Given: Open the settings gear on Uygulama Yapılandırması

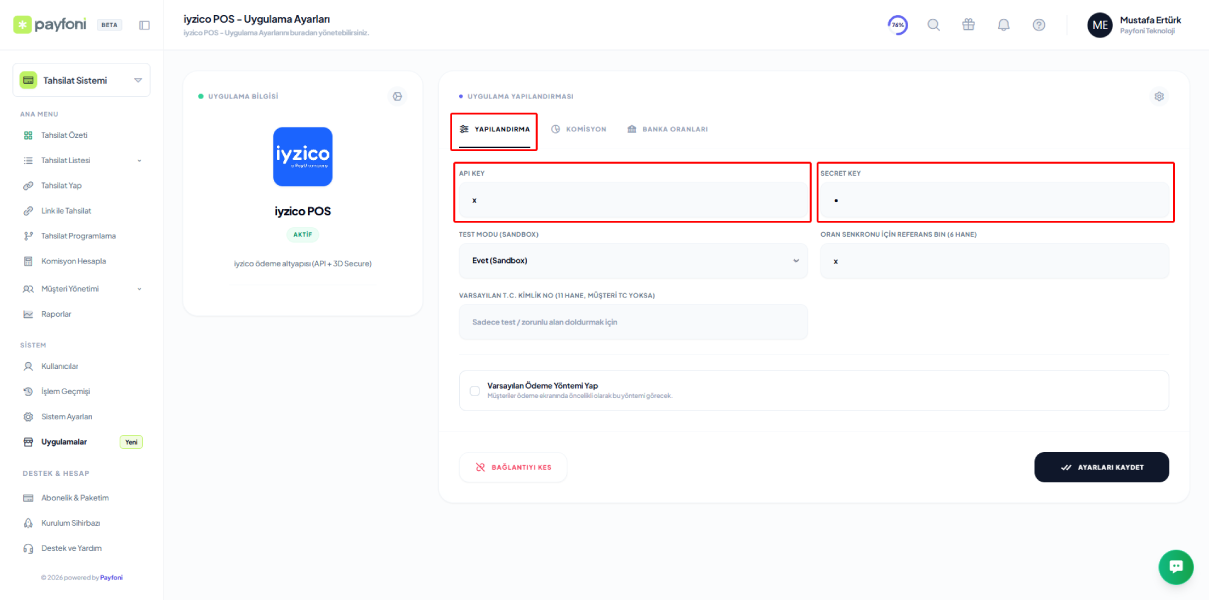Looking at the screenshot, I should [1159, 96].
